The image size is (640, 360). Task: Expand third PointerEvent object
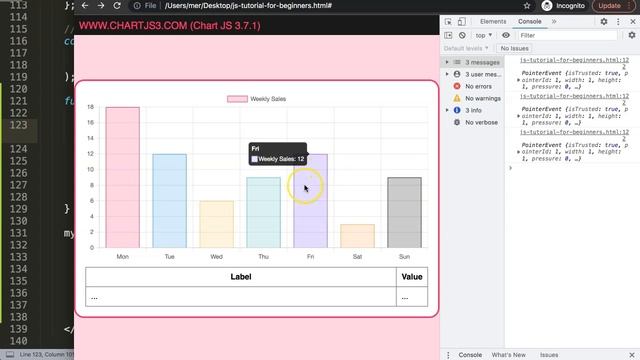518,152
